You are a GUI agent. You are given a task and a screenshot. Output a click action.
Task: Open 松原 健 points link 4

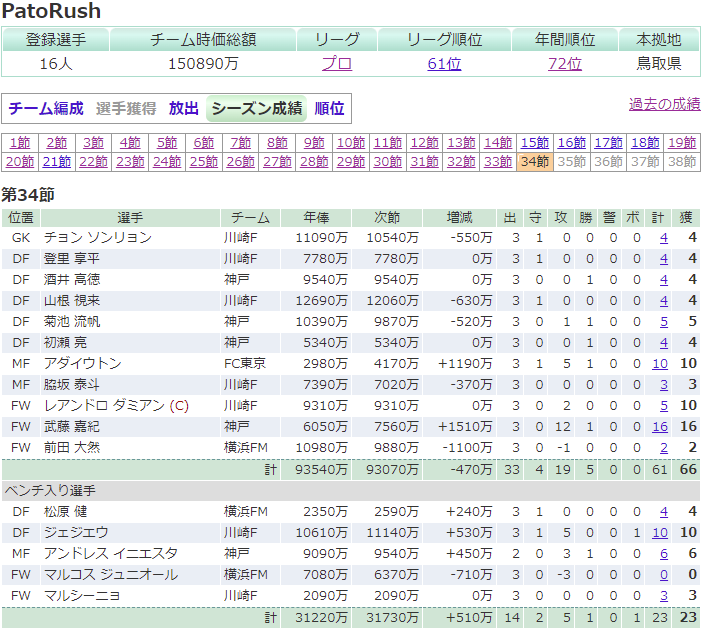663,512
